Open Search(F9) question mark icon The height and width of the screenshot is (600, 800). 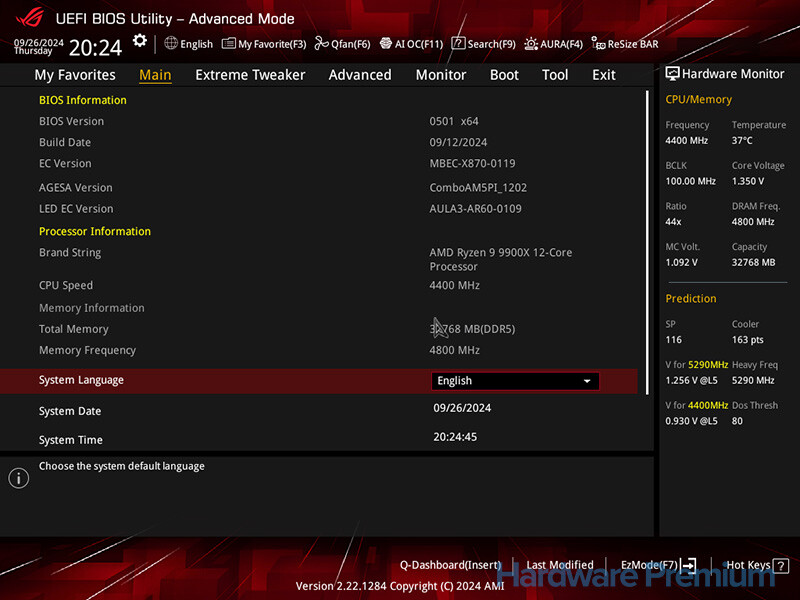(458, 43)
